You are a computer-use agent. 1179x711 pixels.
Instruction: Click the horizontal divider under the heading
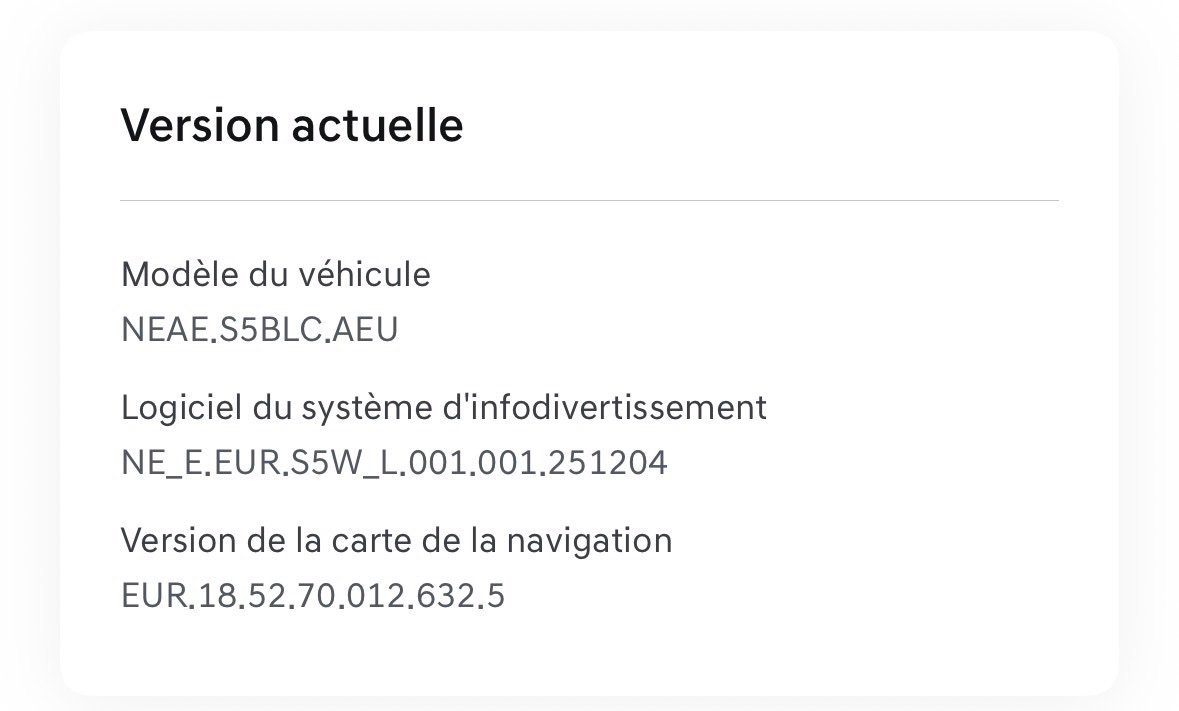point(589,201)
